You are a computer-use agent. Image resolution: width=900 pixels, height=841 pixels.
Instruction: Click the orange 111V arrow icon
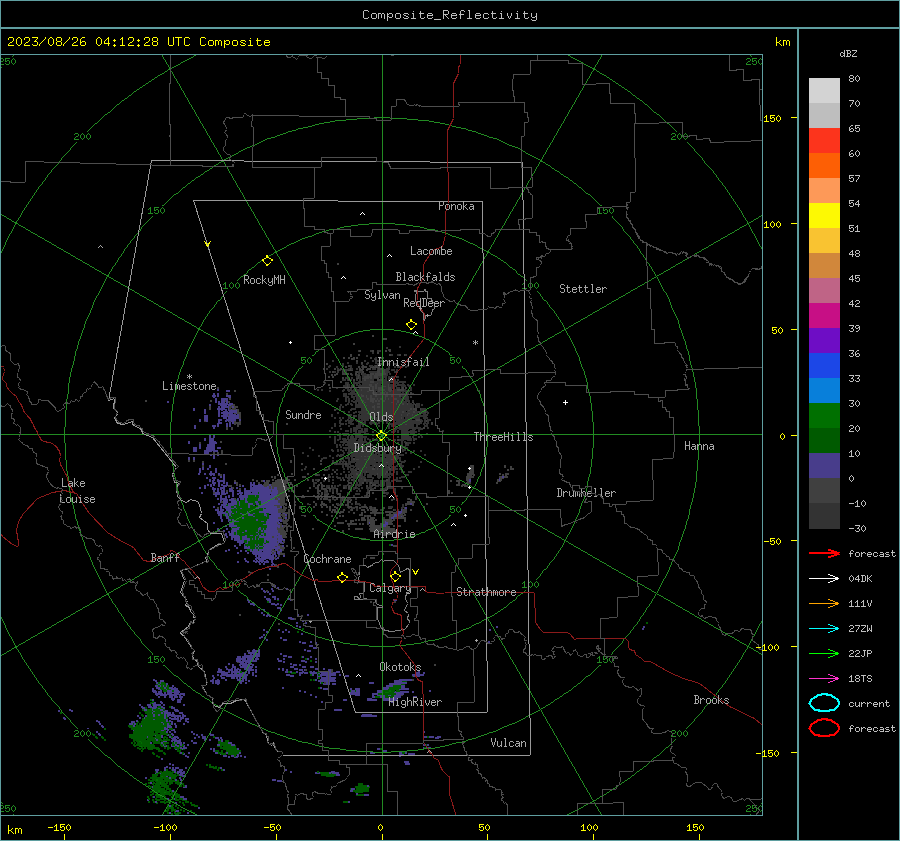(x=824, y=603)
